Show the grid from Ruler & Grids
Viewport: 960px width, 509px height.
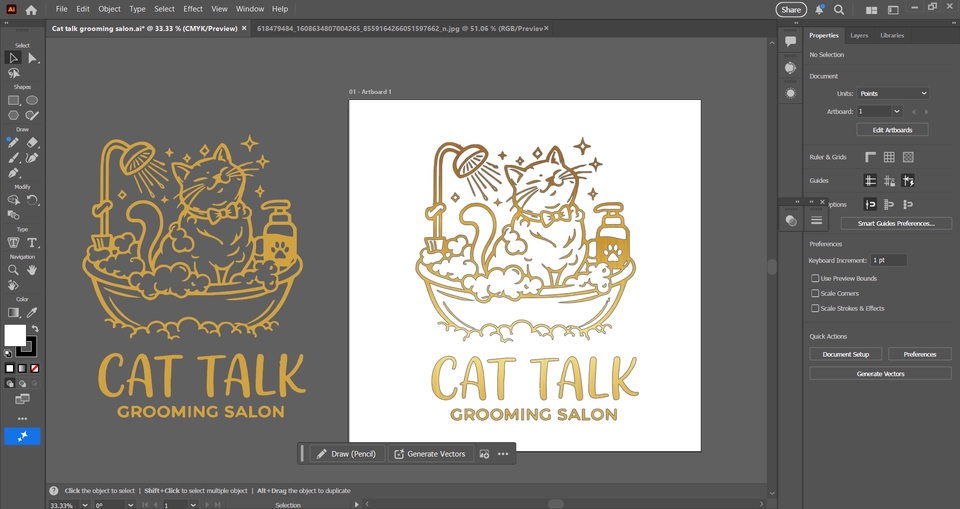[889, 157]
